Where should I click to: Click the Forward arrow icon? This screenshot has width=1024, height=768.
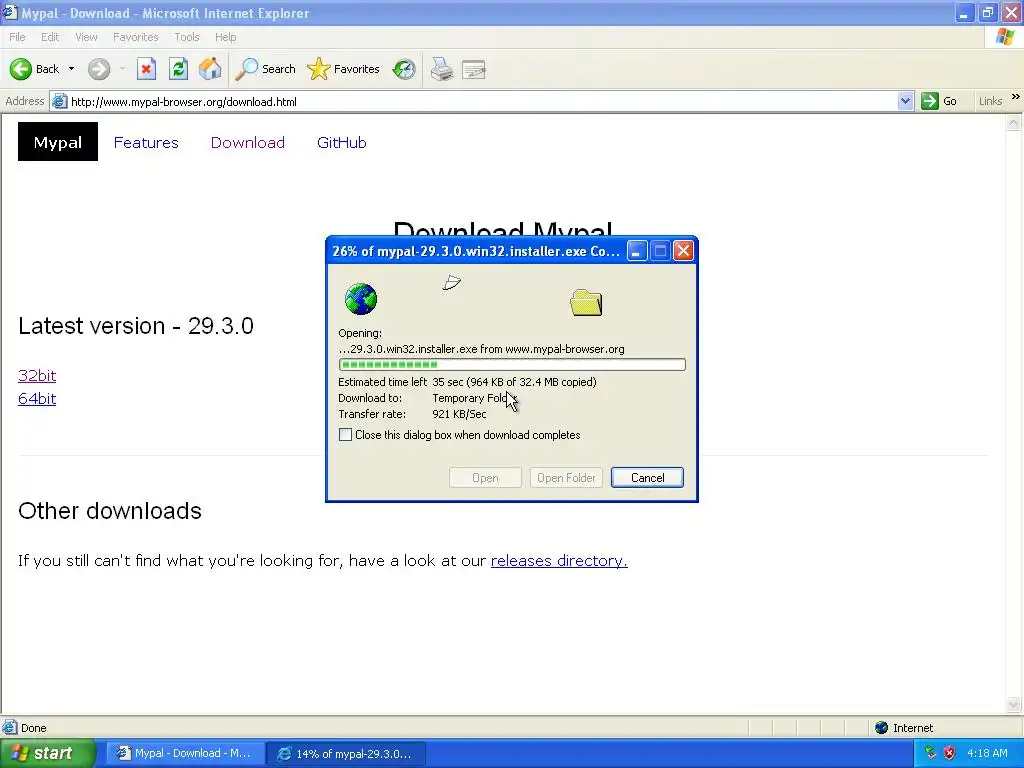pyautogui.click(x=99, y=69)
